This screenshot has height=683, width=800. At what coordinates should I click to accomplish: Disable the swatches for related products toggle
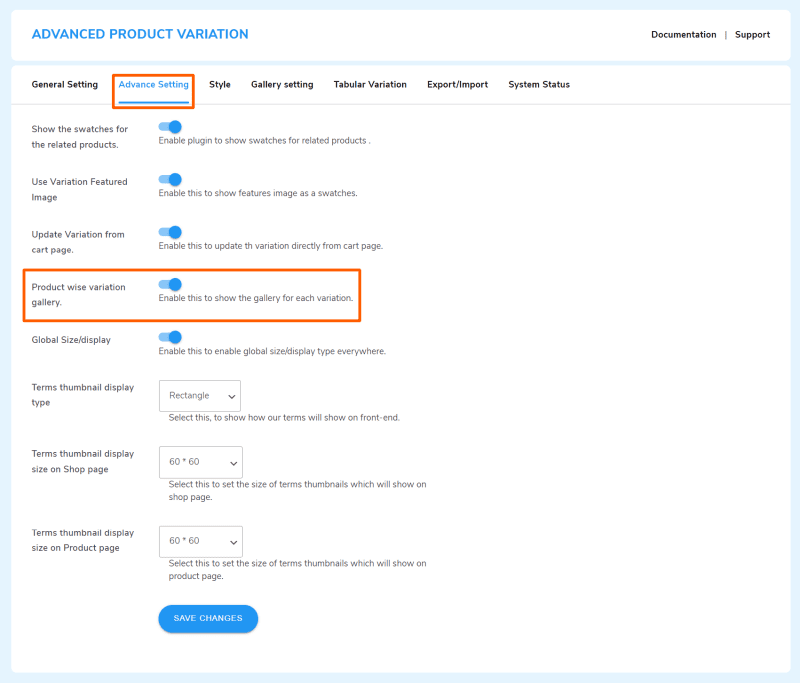[170, 127]
